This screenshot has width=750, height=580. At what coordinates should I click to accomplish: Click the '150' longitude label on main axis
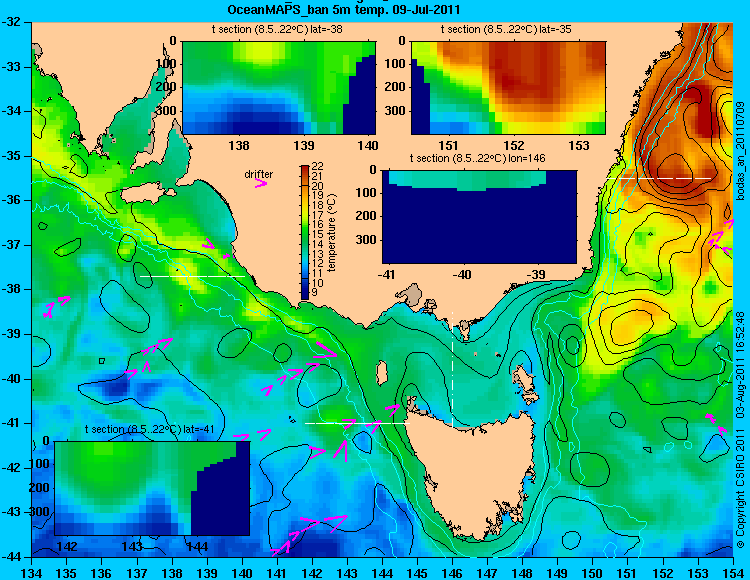[x=593, y=573]
